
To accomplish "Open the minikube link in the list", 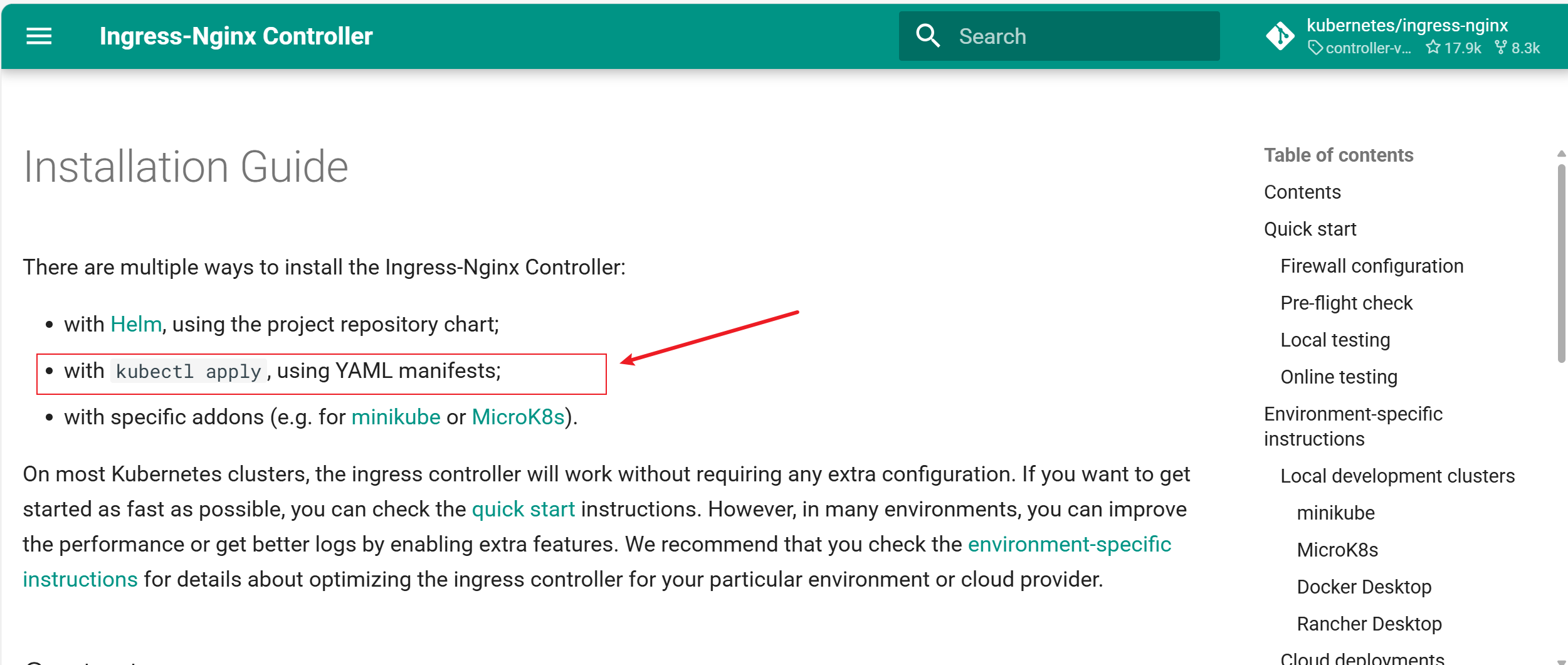I will point(396,417).
